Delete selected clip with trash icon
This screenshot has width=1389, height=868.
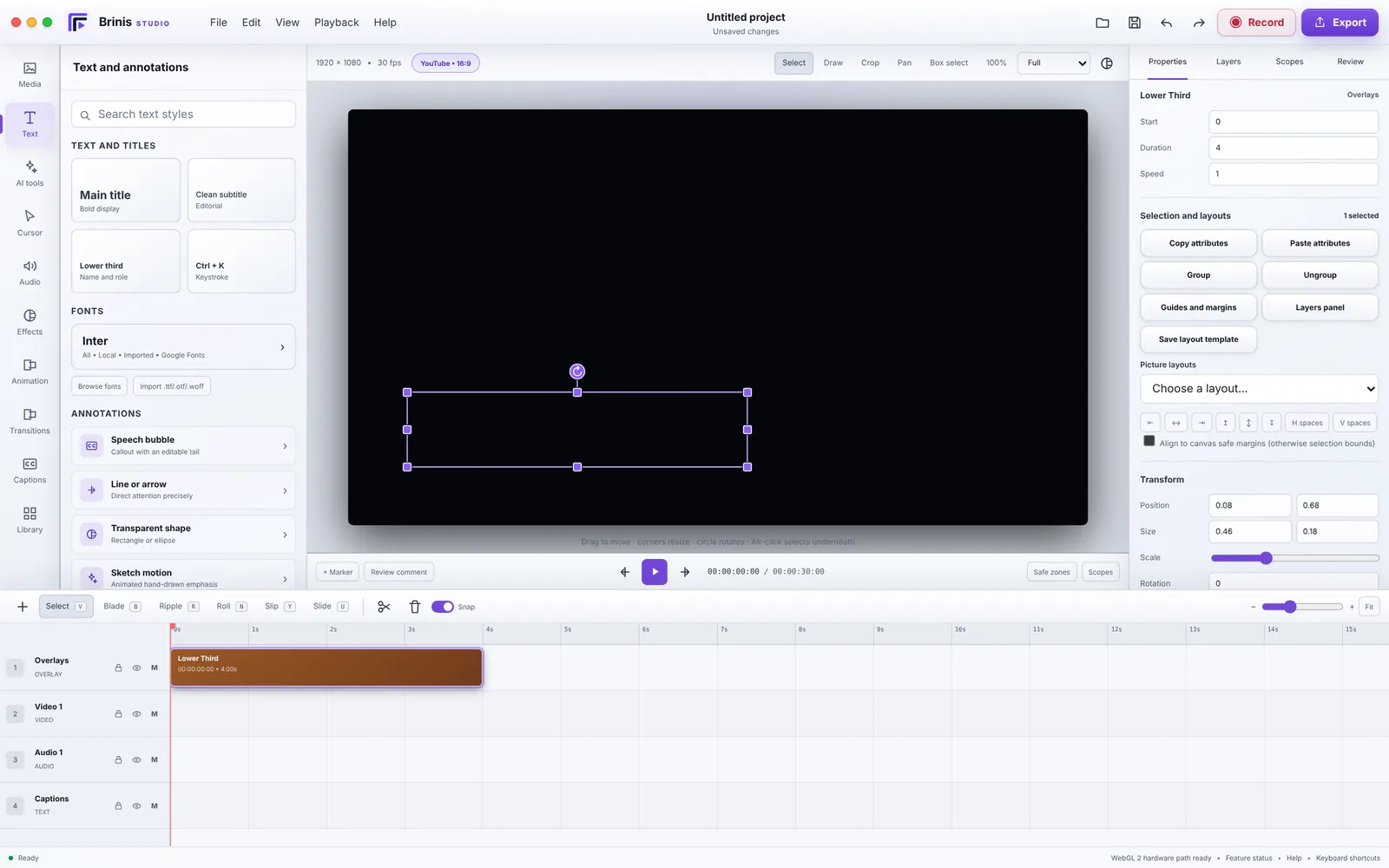tap(415, 607)
